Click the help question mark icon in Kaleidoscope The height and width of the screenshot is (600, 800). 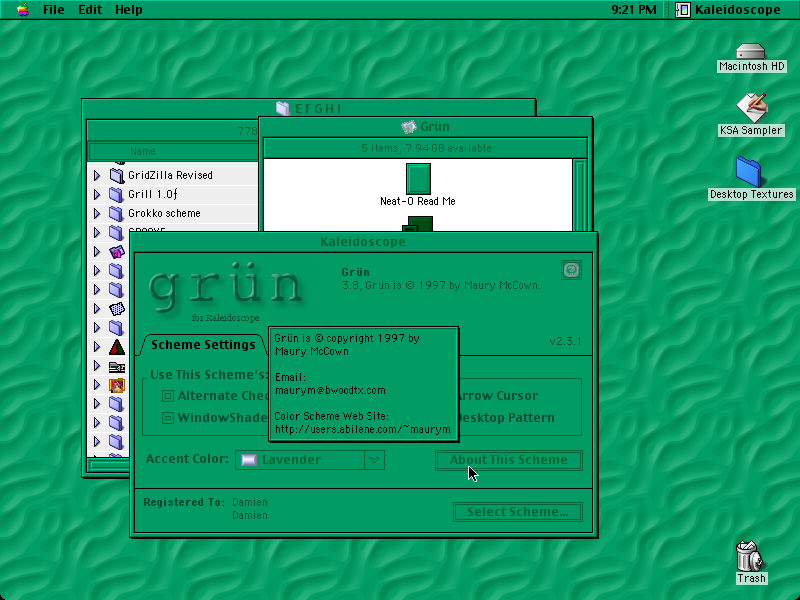point(571,270)
